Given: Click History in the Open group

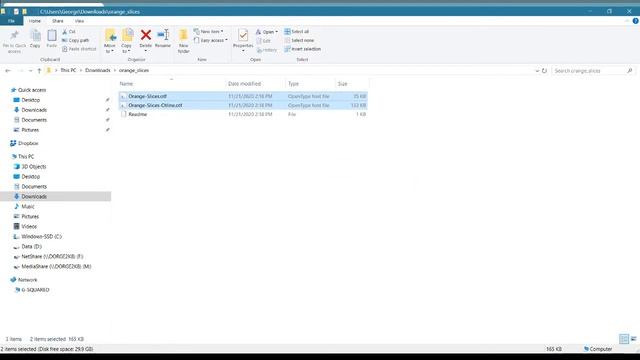Looking at the screenshot, I should click(x=267, y=50).
